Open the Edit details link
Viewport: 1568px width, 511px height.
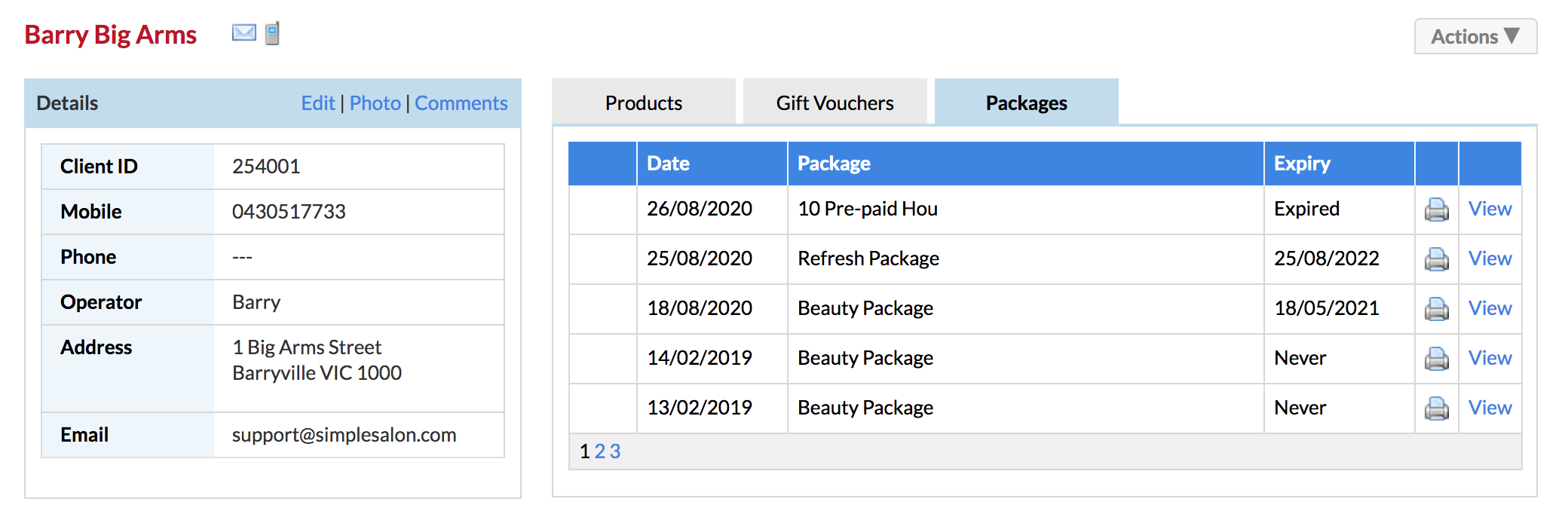pos(318,103)
